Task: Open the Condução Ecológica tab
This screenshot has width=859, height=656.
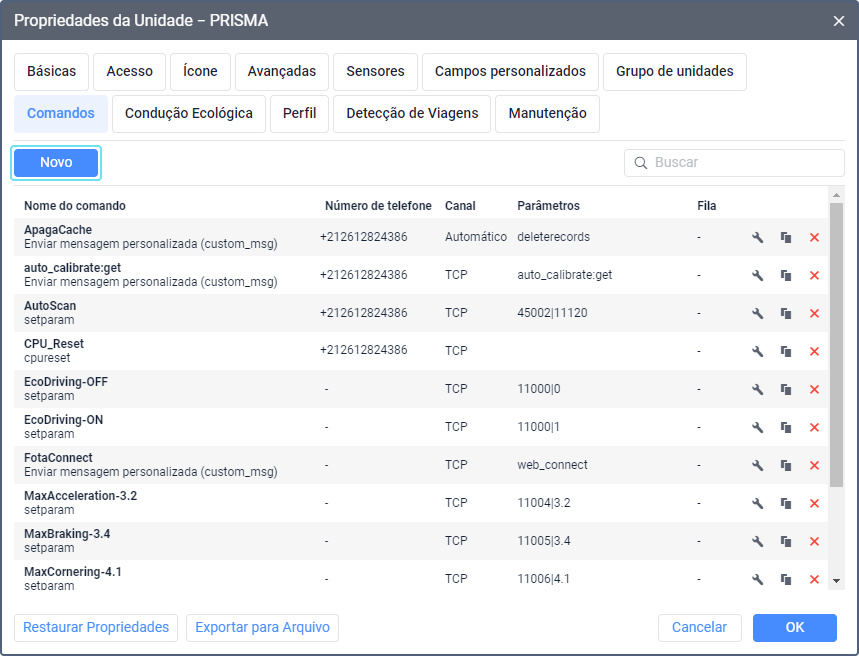Action: (189, 114)
